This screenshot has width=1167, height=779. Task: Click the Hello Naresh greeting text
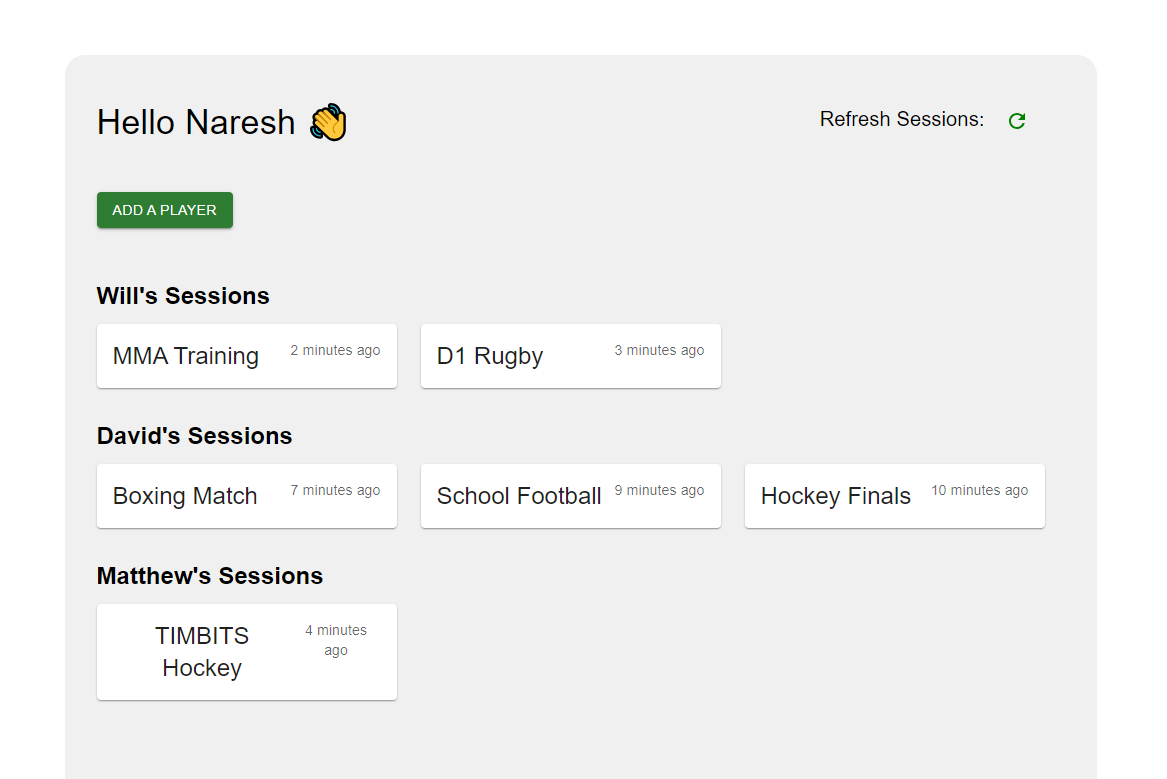[x=196, y=122]
